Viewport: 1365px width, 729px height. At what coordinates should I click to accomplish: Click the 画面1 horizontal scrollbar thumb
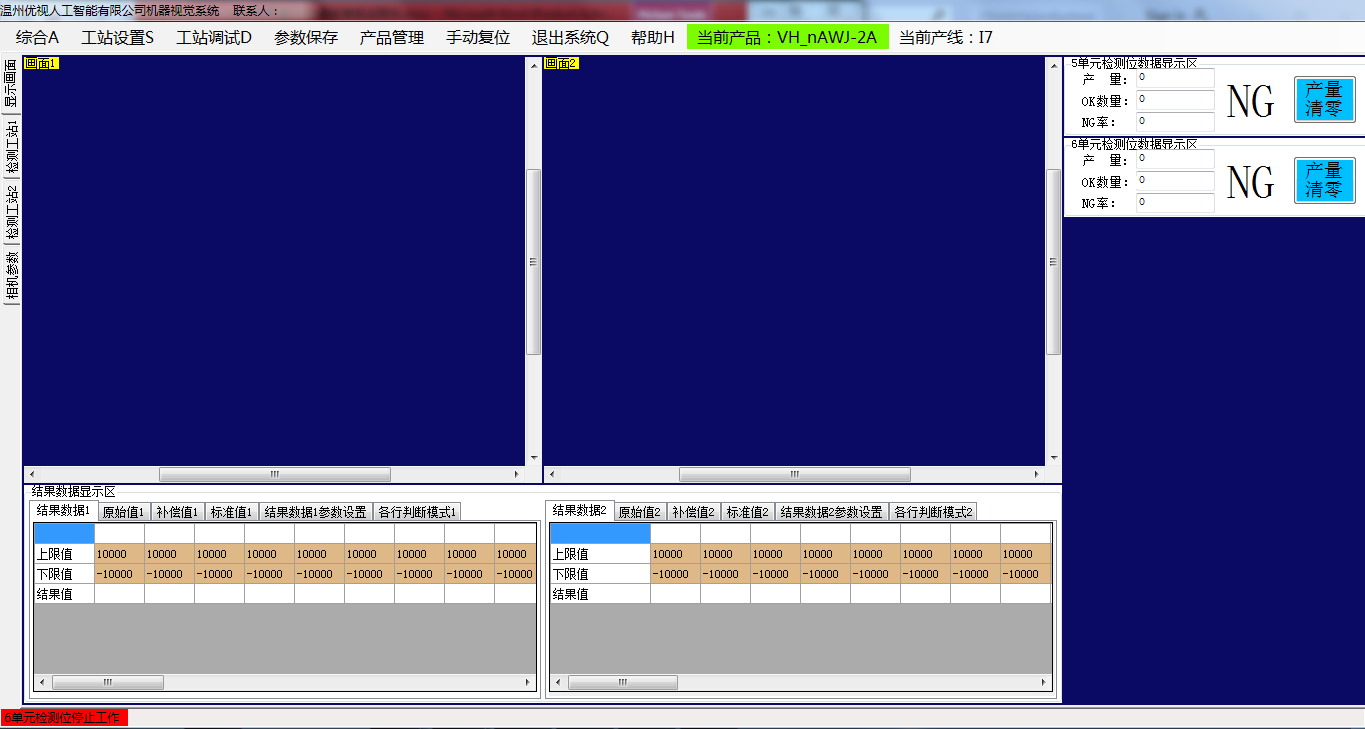(x=275, y=475)
